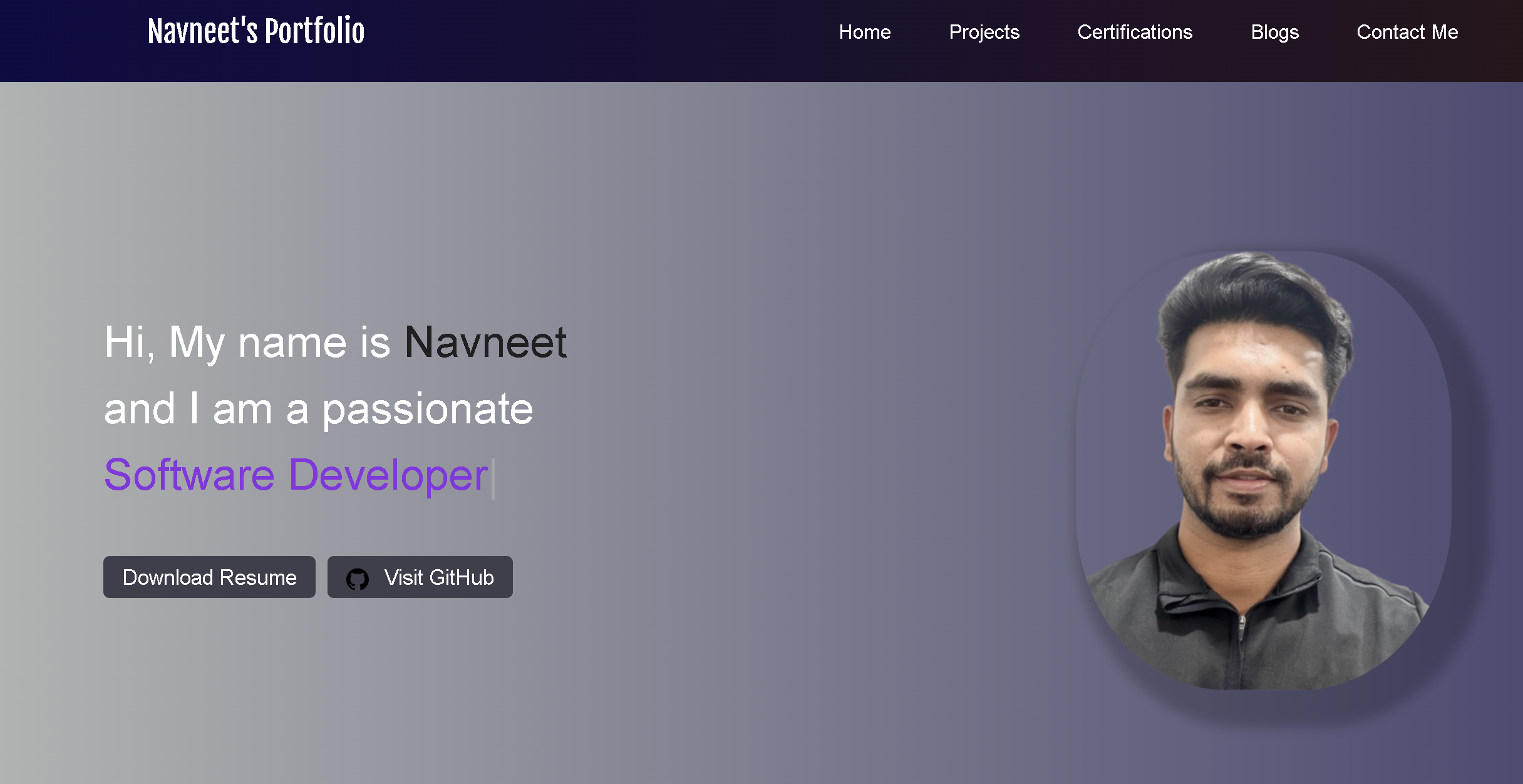Navigate to the Projects section
Screen dimensions: 1523x784
click(x=984, y=32)
